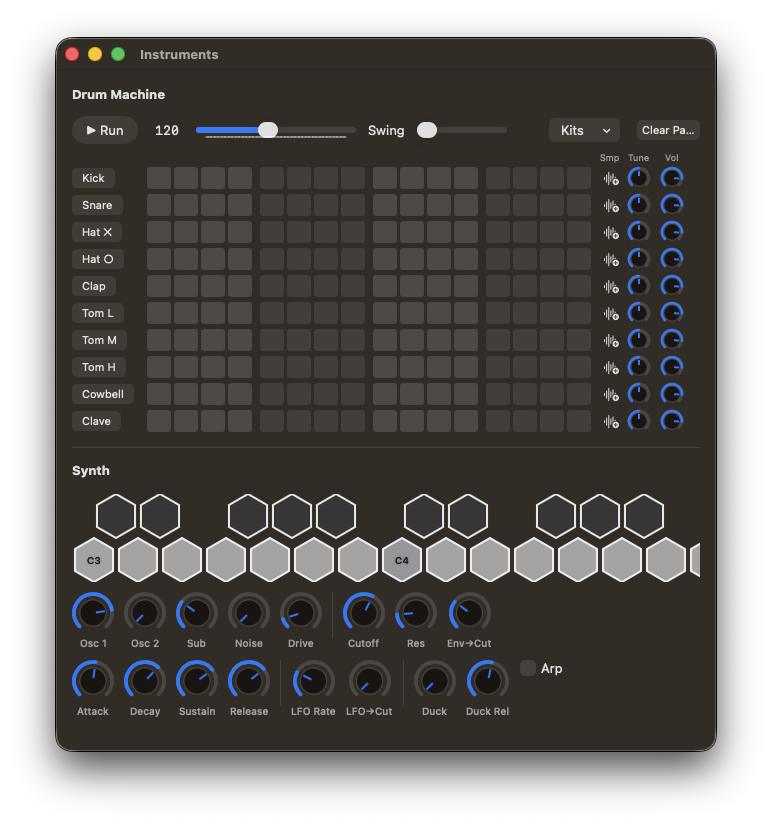
Task: Load a sample for the Tom L row
Action: point(610,314)
